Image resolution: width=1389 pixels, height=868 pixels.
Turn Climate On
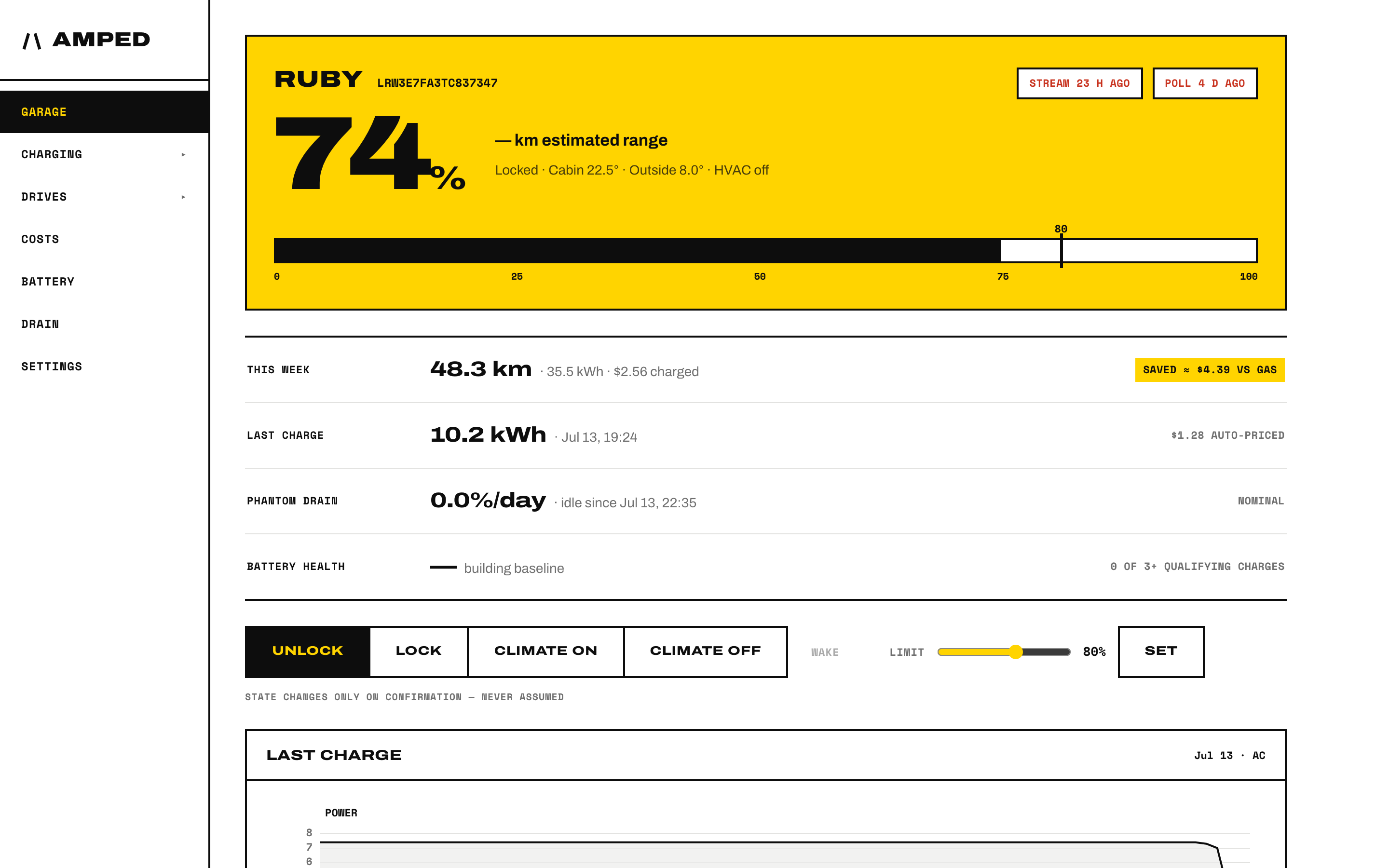(x=545, y=651)
